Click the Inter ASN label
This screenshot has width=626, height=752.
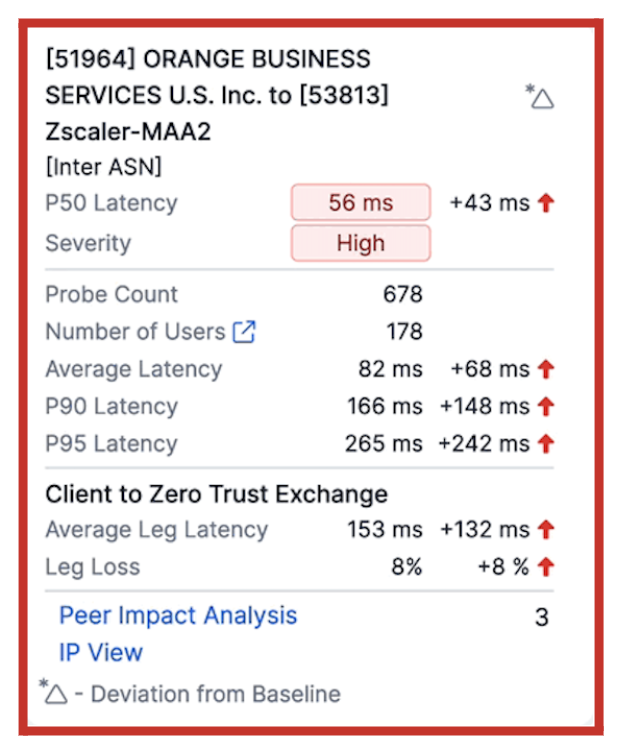(x=103, y=167)
